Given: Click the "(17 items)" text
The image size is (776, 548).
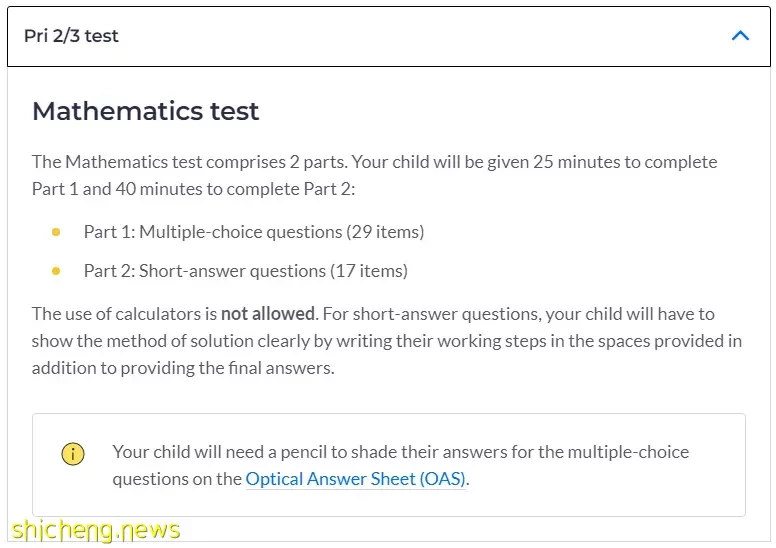Looking at the screenshot, I should (x=369, y=271).
